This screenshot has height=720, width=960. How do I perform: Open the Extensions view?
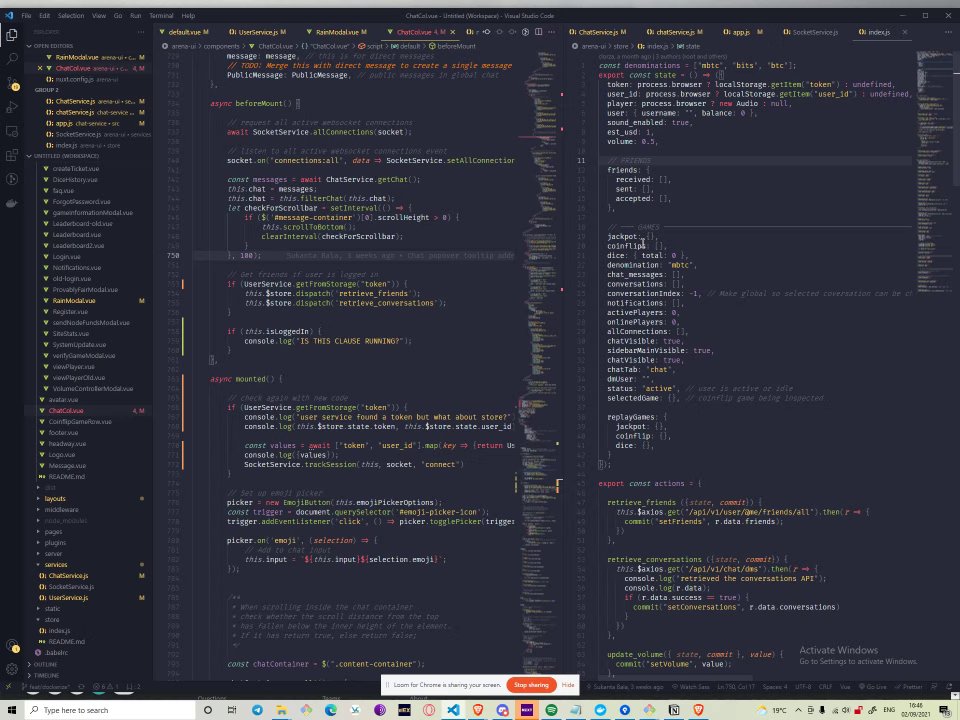[x=12, y=155]
